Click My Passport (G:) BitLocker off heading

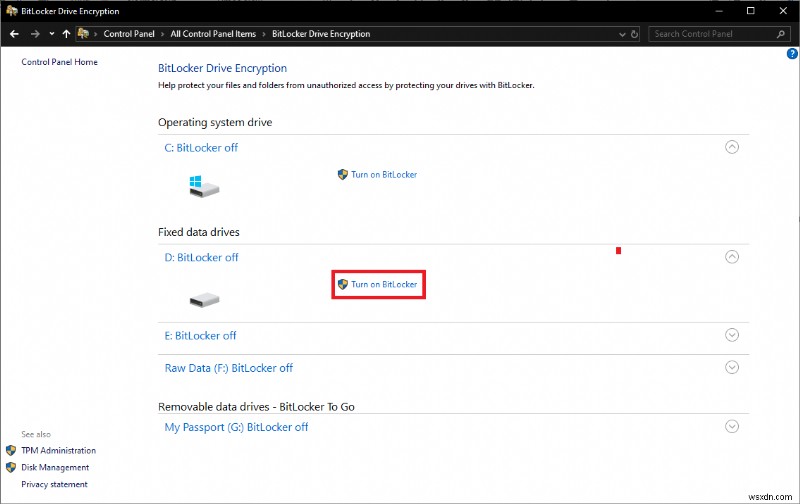tap(236, 427)
